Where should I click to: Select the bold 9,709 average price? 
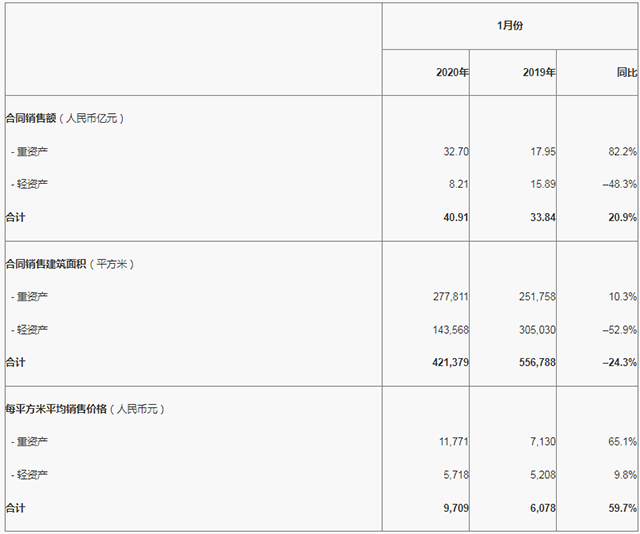[454, 508]
